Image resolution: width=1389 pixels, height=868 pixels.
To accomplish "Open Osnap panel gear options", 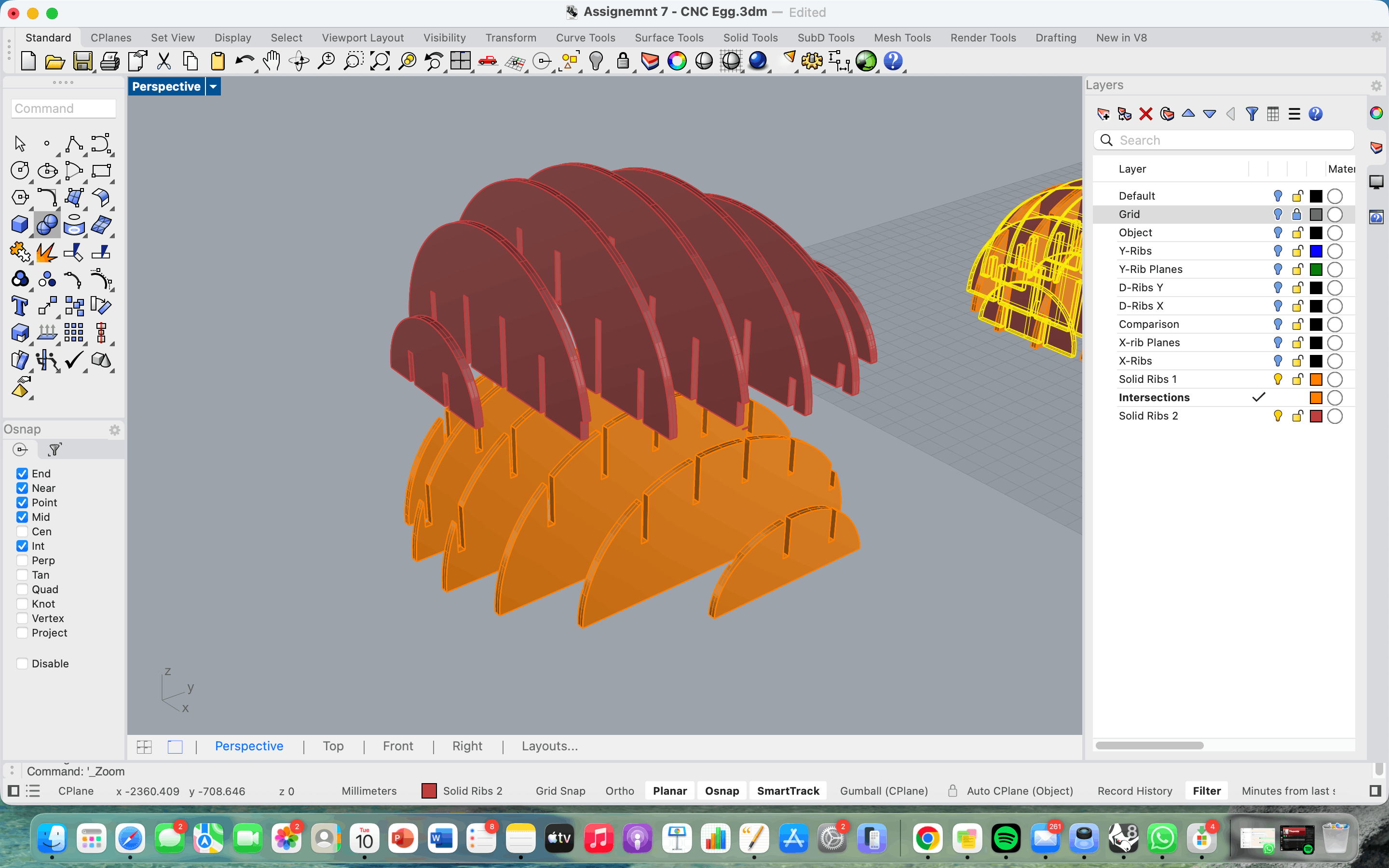I will 114,430.
